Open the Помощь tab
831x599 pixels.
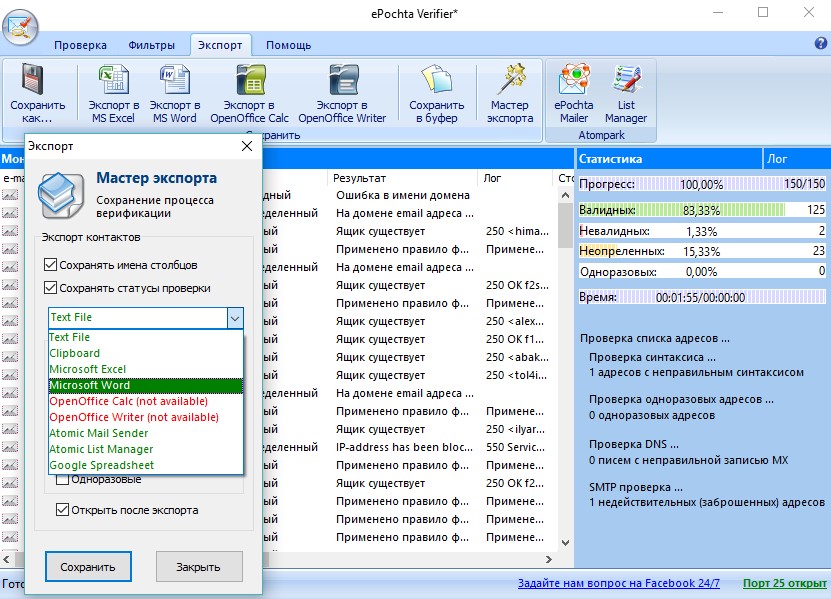288,45
